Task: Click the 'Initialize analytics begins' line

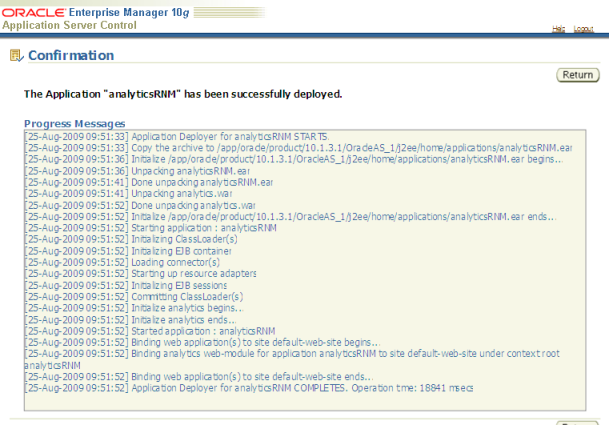Action: coord(134,308)
